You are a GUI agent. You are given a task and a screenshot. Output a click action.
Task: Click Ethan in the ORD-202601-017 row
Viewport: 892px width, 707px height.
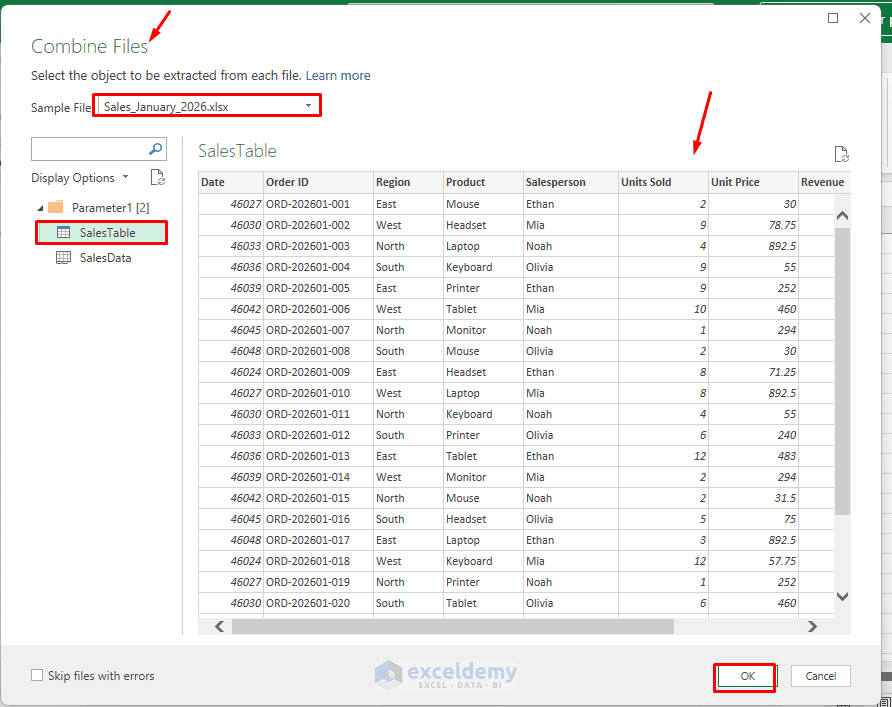571,540
